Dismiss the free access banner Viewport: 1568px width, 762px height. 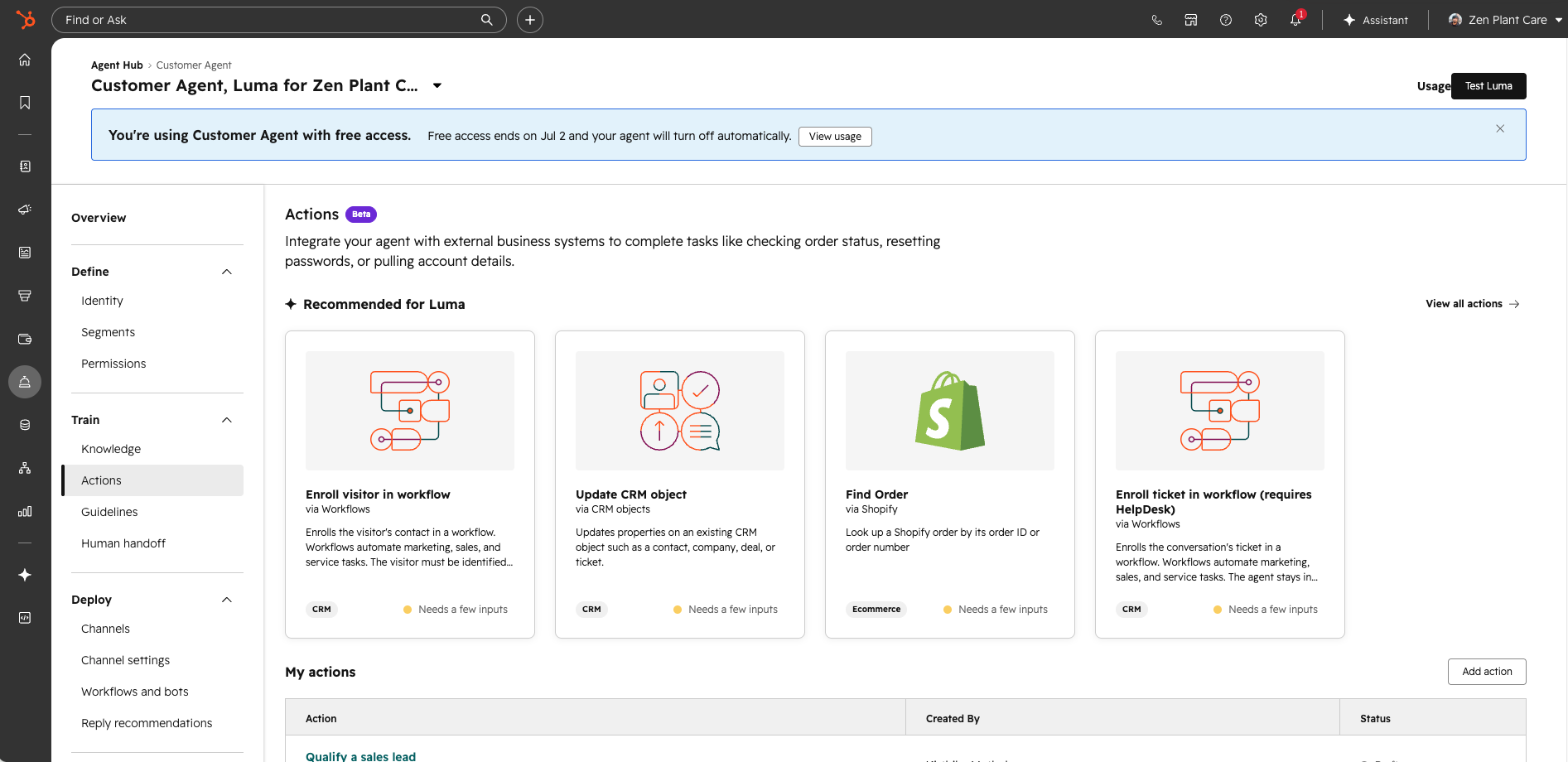pyautogui.click(x=1500, y=128)
